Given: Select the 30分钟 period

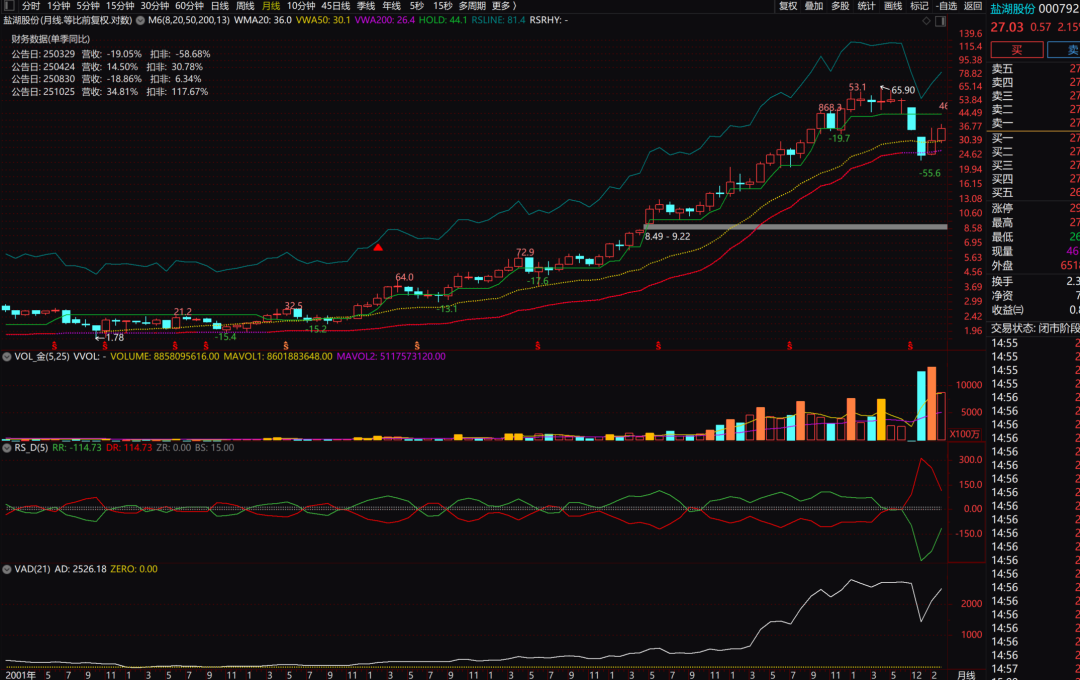Looking at the screenshot, I should (x=155, y=6).
